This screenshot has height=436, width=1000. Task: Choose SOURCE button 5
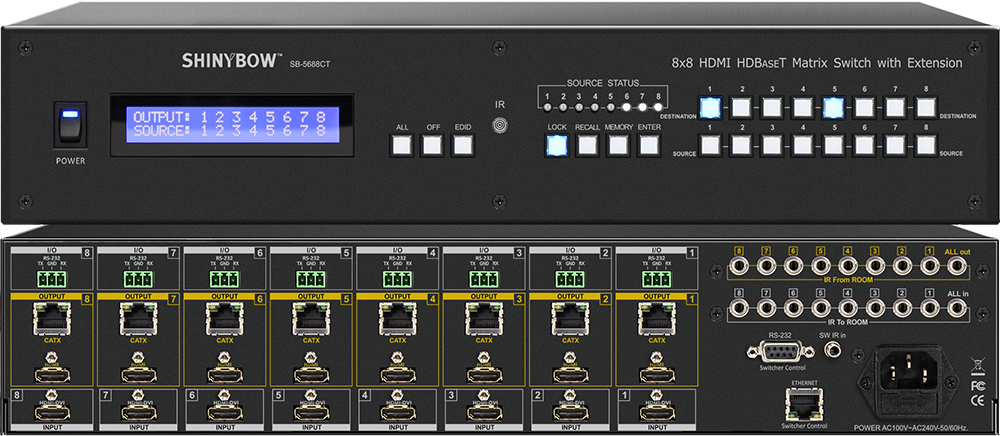pyautogui.click(x=834, y=145)
